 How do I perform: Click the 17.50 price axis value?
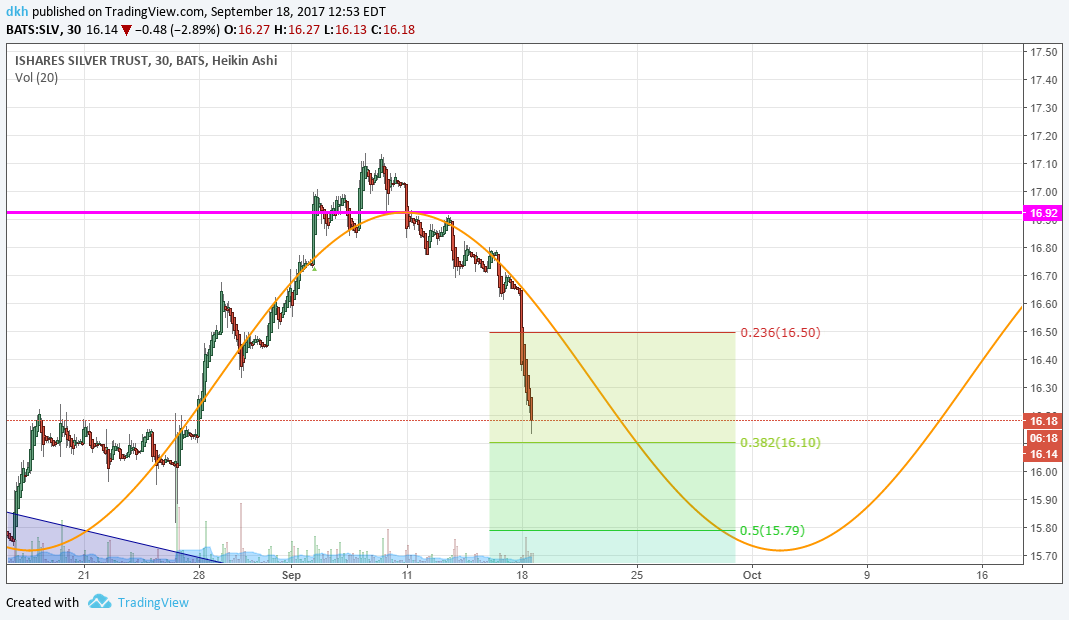point(1044,52)
